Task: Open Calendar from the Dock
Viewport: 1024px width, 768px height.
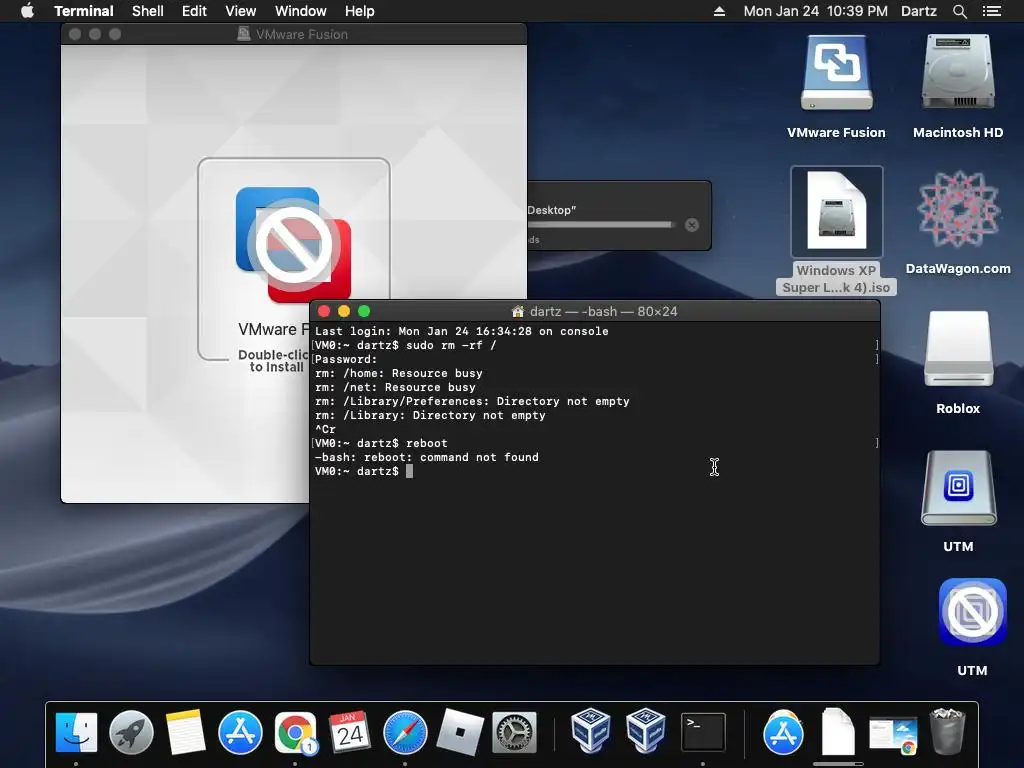Action: [x=350, y=732]
